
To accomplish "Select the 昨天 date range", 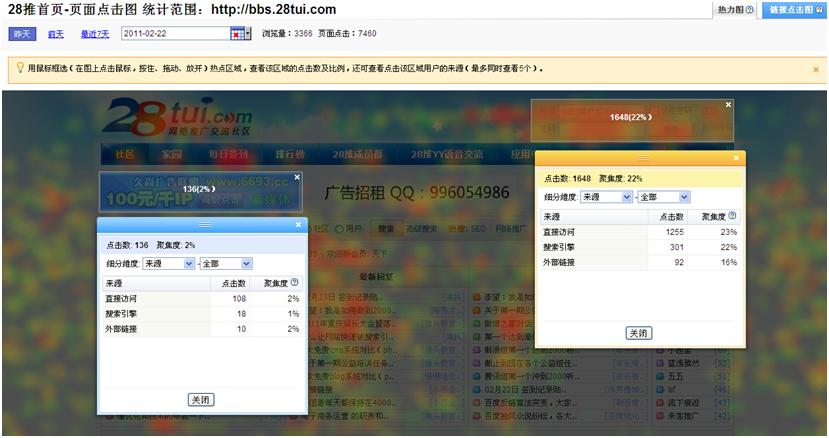I will (x=22, y=34).
